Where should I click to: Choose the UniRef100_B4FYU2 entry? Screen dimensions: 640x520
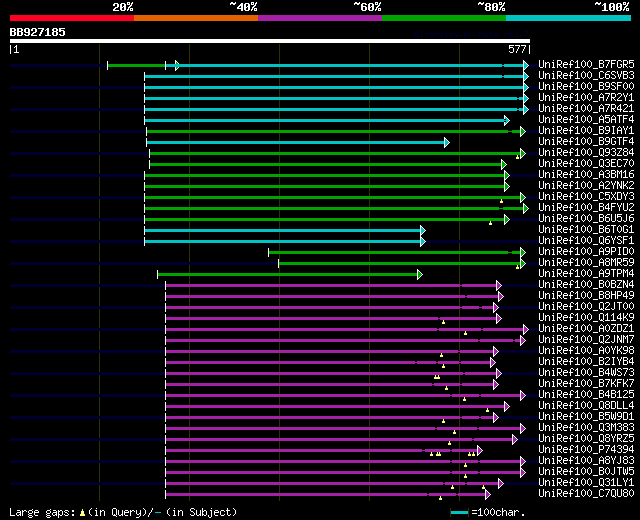click(x=586, y=208)
